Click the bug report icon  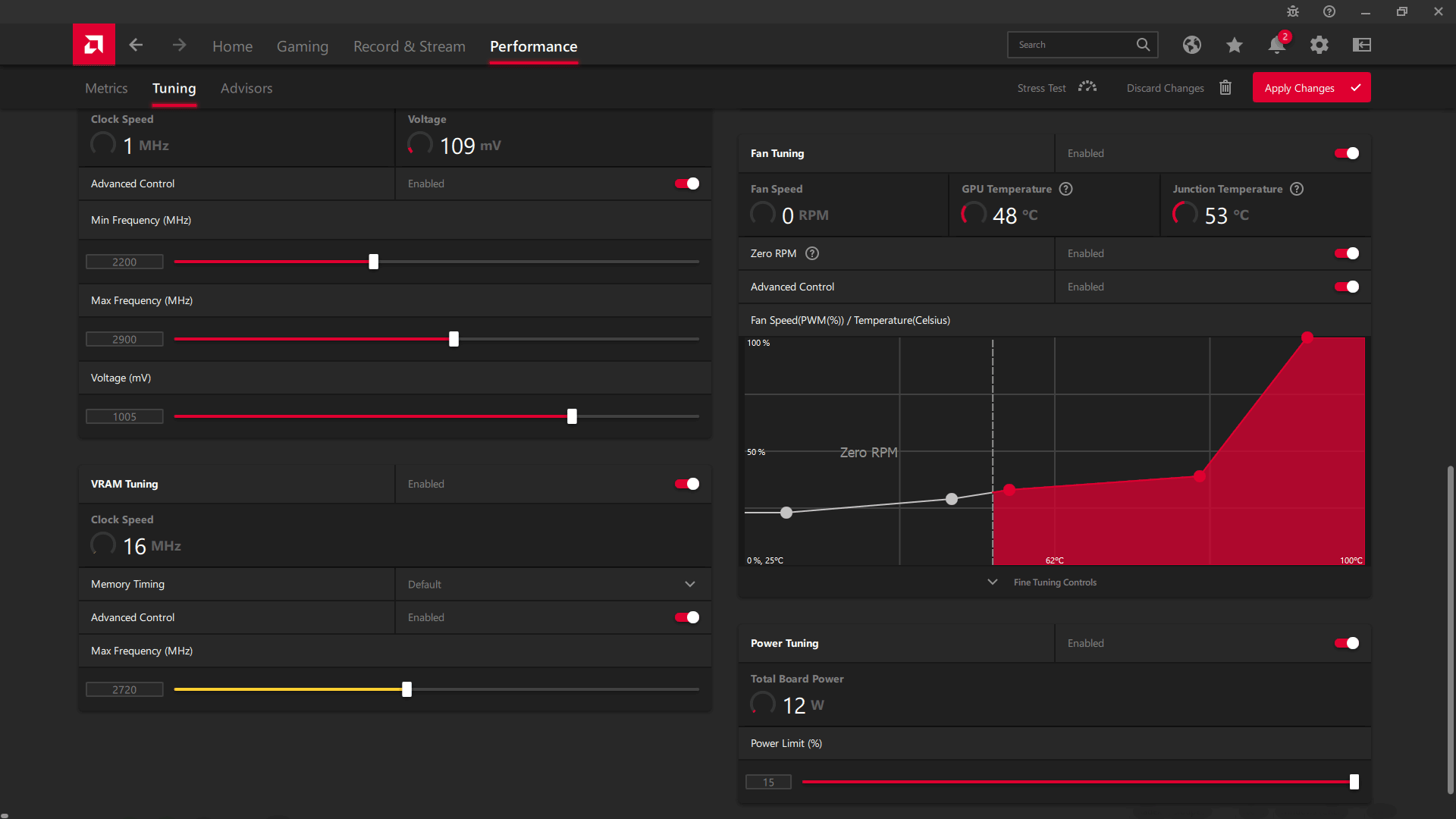tap(1293, 11)
